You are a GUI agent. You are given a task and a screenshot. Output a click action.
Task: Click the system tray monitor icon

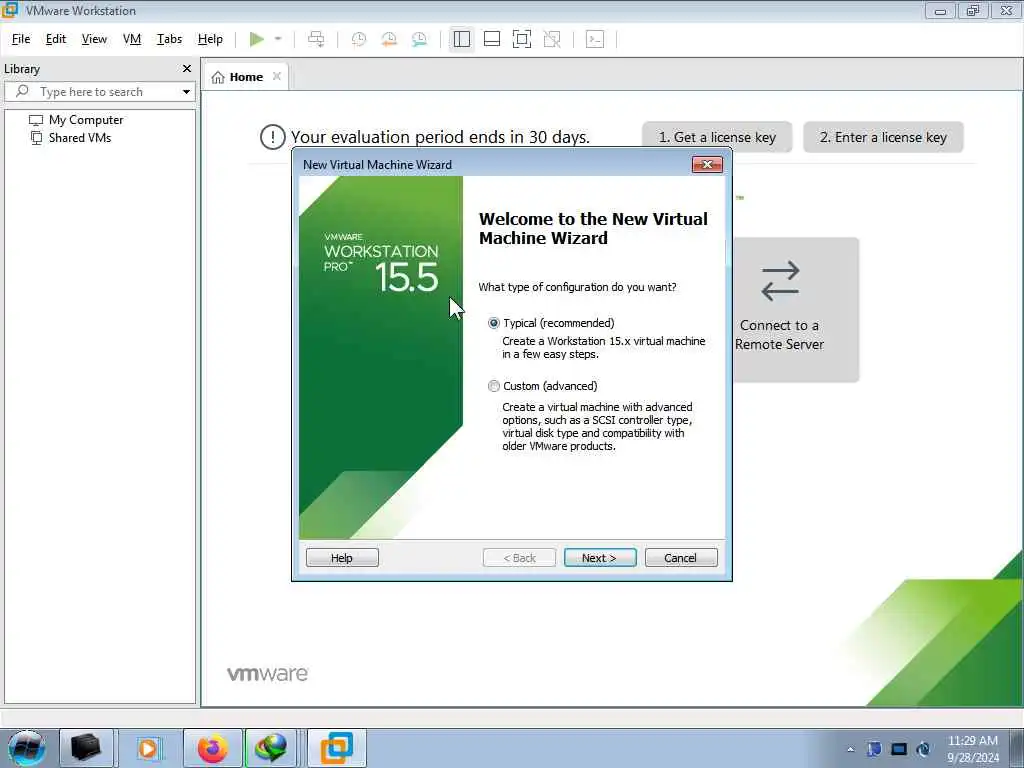coord(899,749)
